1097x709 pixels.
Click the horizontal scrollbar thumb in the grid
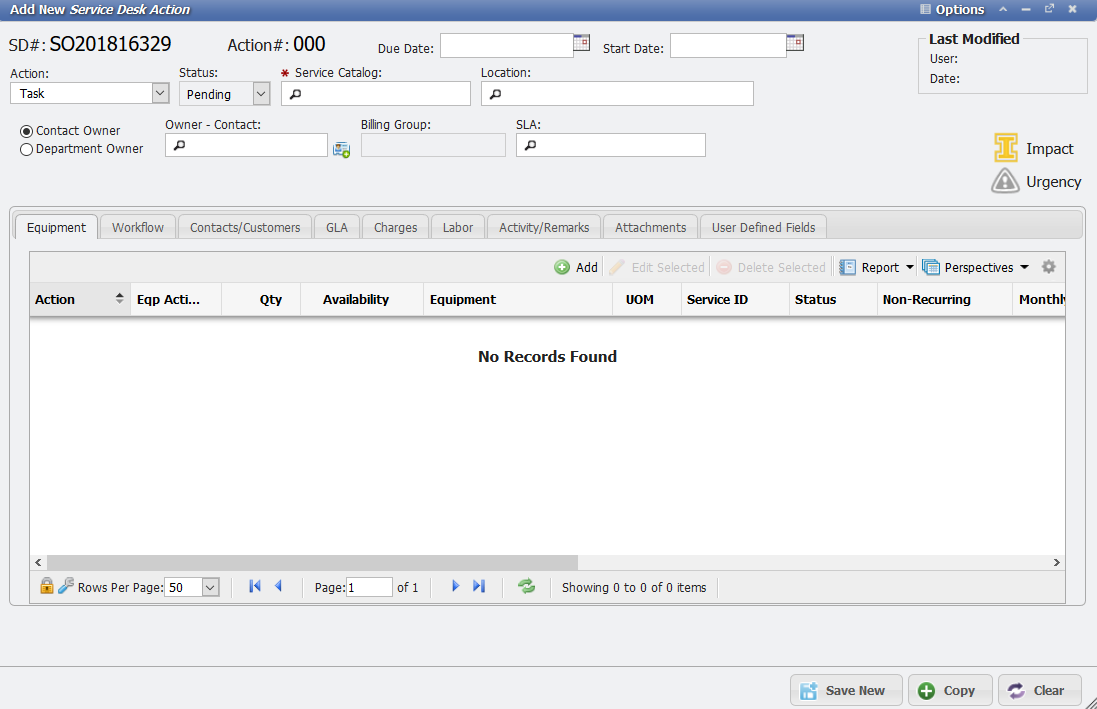click(x=312, y=562)
